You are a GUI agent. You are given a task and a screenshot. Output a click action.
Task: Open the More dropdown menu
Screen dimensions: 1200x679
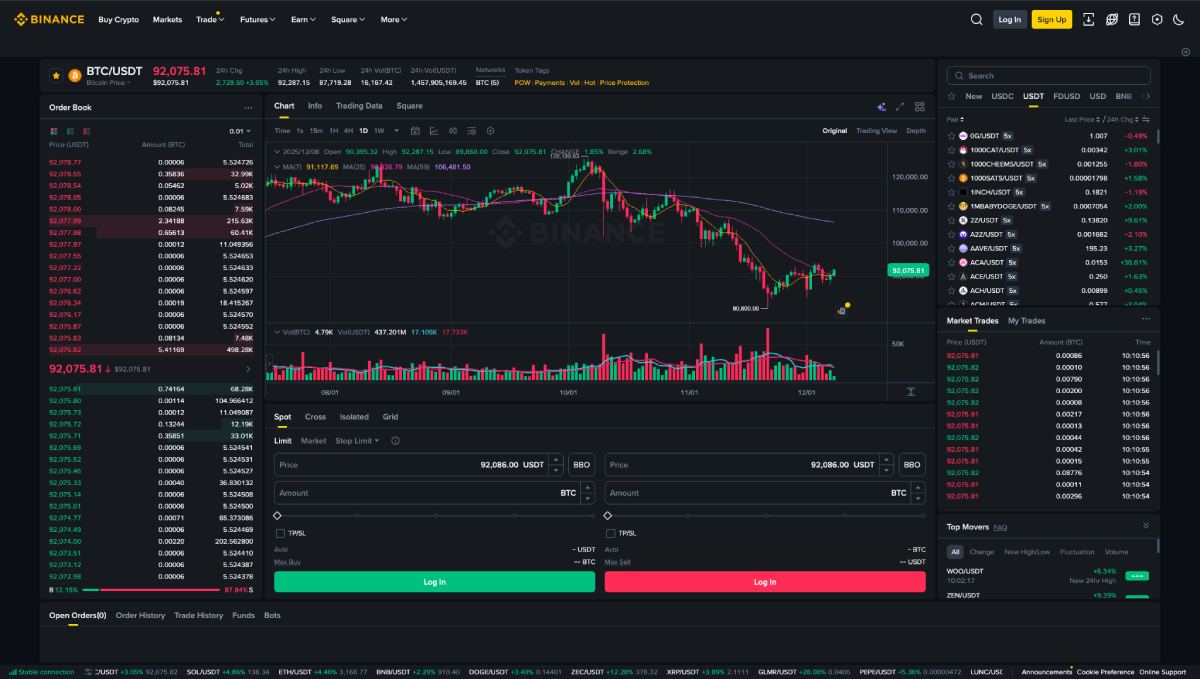pyautogui.click(x=394, y=19)
